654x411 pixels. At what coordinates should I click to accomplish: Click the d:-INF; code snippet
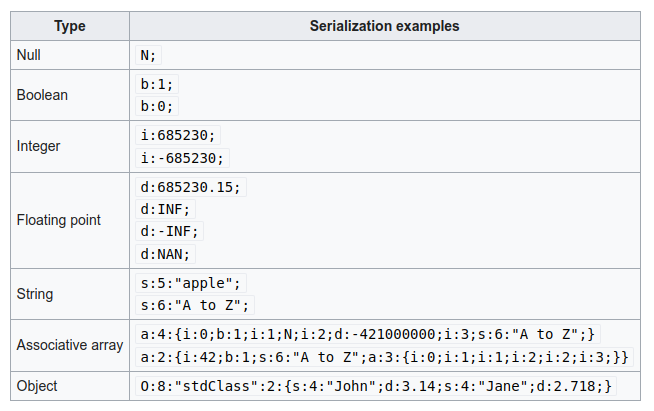point(169,231)
